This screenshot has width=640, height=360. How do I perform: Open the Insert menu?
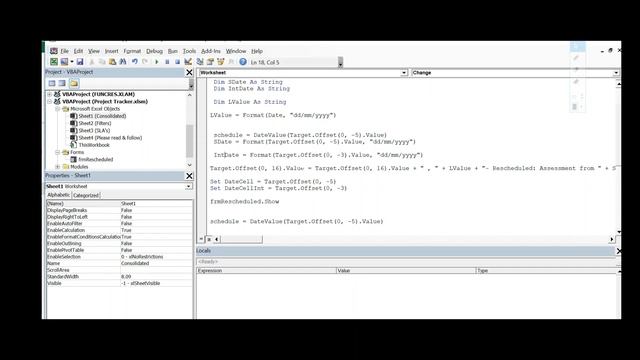coord(111,51)
